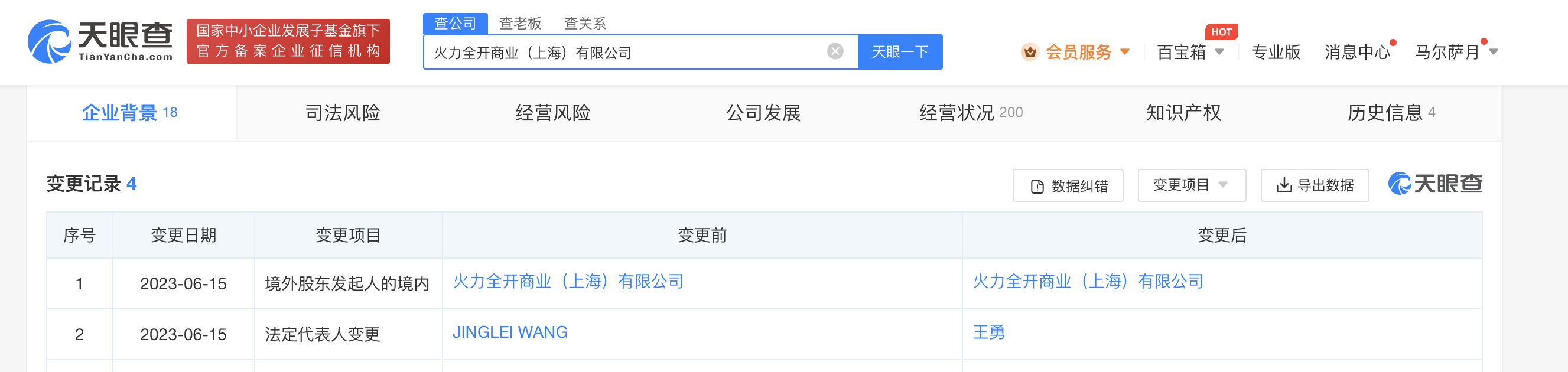Switch to the 查关系 search tab
1568x372 pixels.
point(585,24)
